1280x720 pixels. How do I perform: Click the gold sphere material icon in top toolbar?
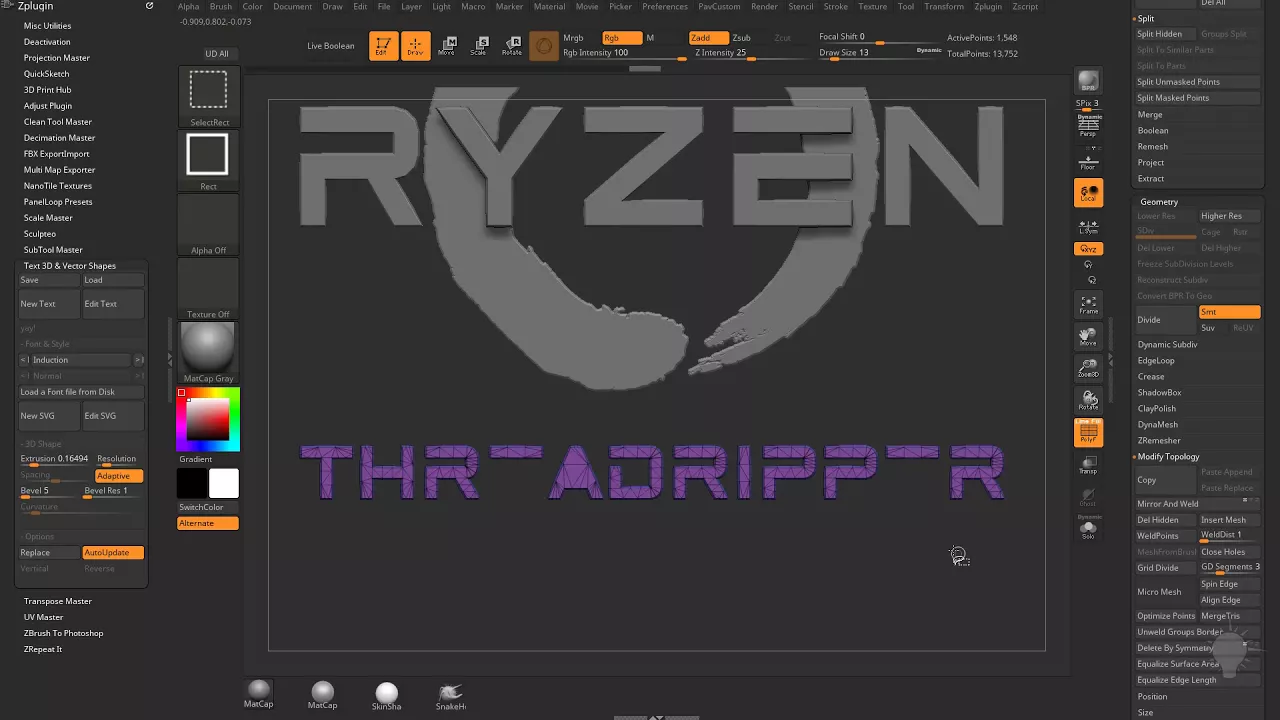pyautogui.click(x=543, y=46)
